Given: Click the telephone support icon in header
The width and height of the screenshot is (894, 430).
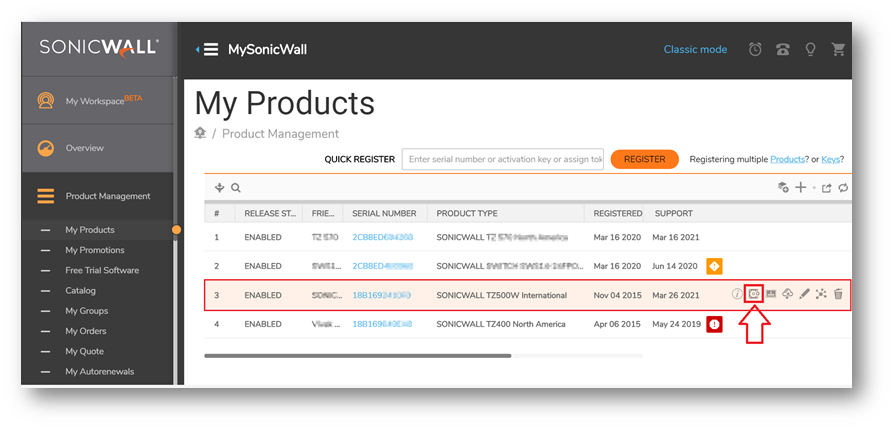Looking at the screenshot, I should pyautogui.click(x=782, y=49).
